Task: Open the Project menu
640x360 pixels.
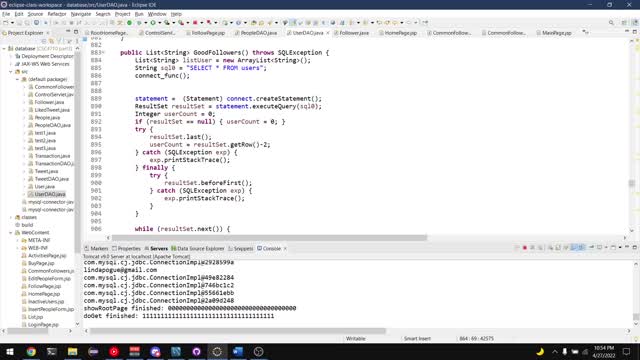Action: [x=122, y=14]
